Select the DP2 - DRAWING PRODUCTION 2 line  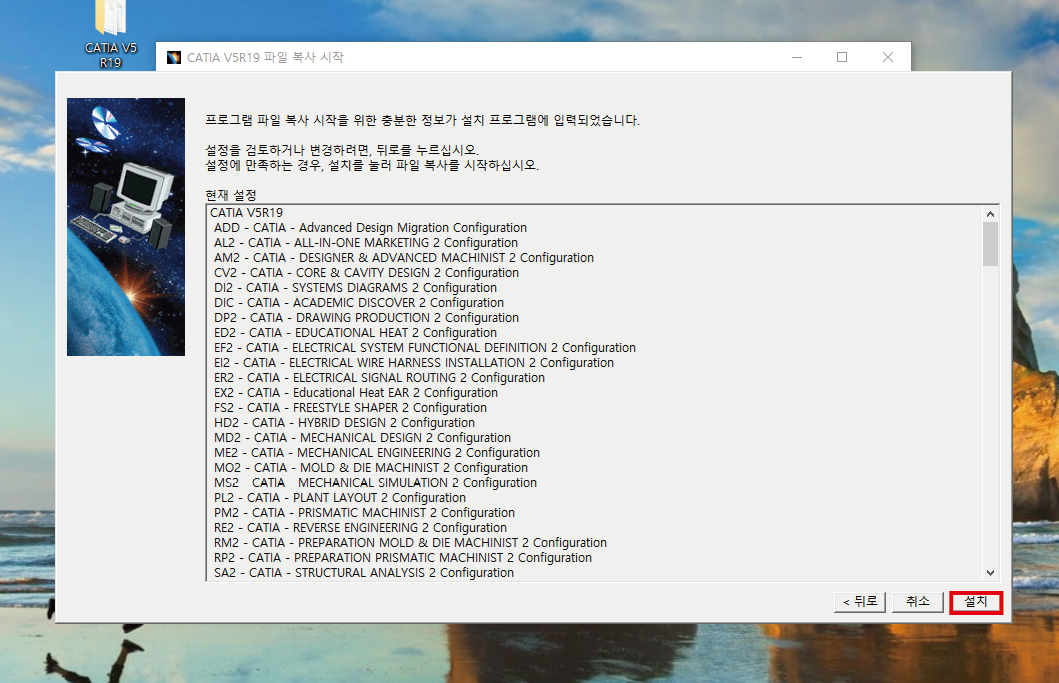click(366, 318)
